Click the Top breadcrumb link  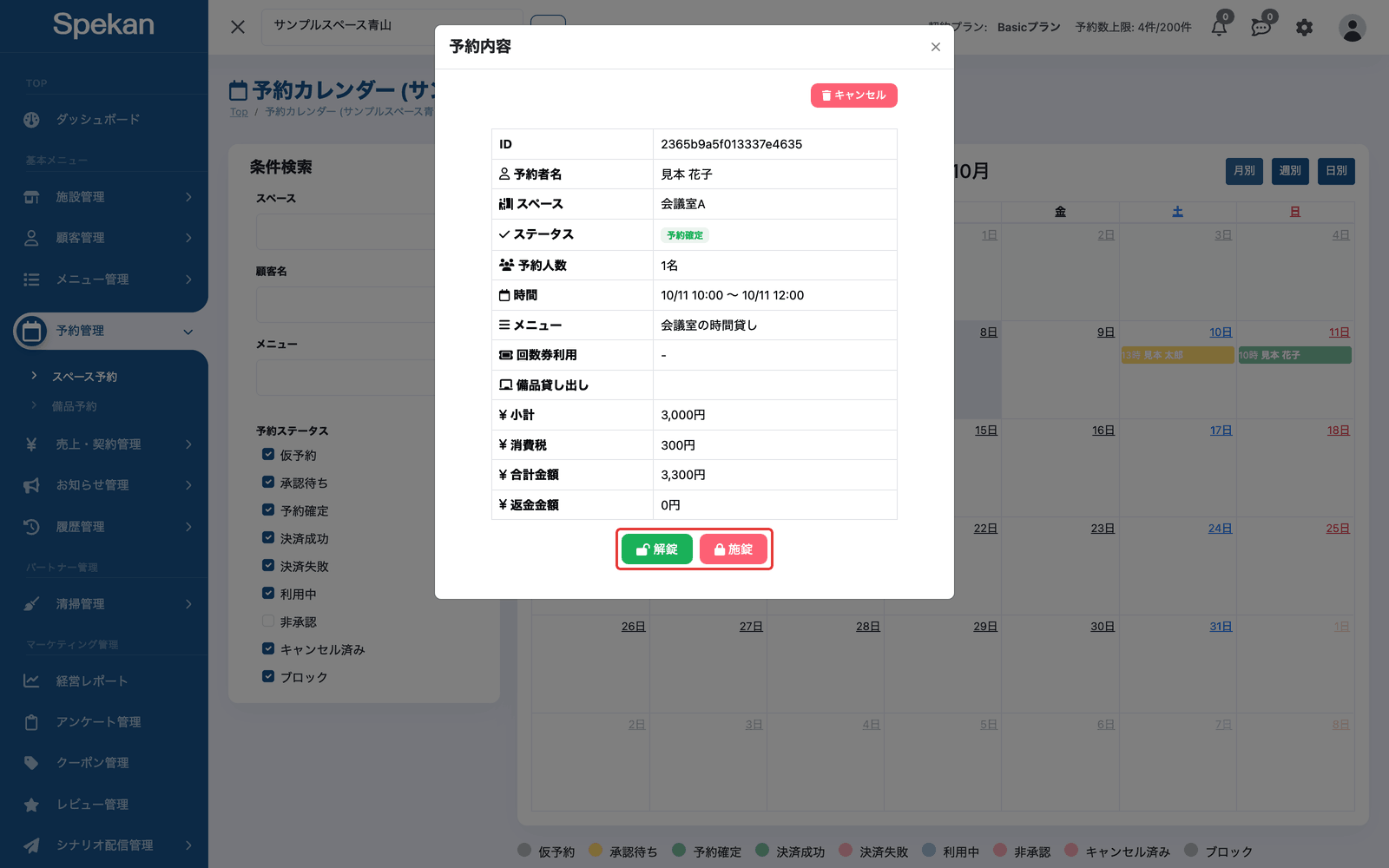point(239,112)
